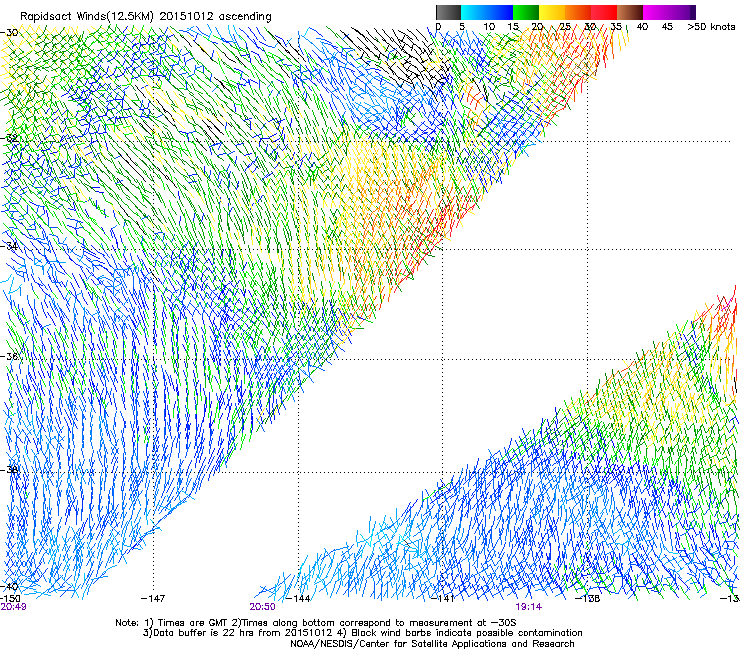Click the 'Data buffer is 22 hrs' note line

362,633
